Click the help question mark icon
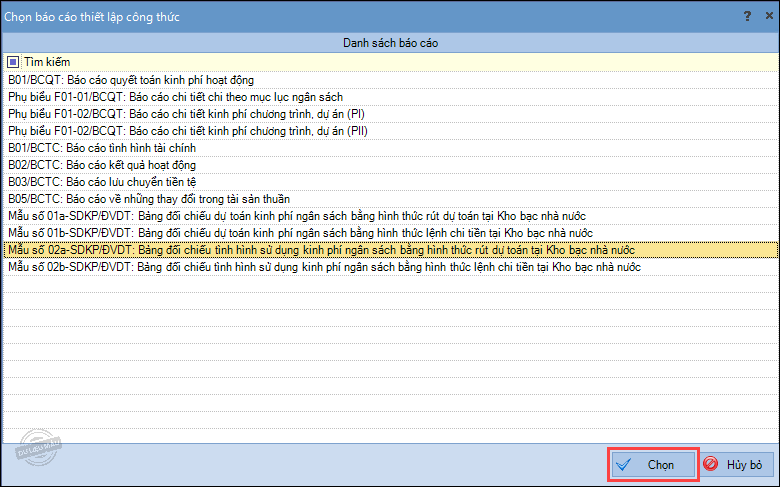 click(x=747, y=16)
